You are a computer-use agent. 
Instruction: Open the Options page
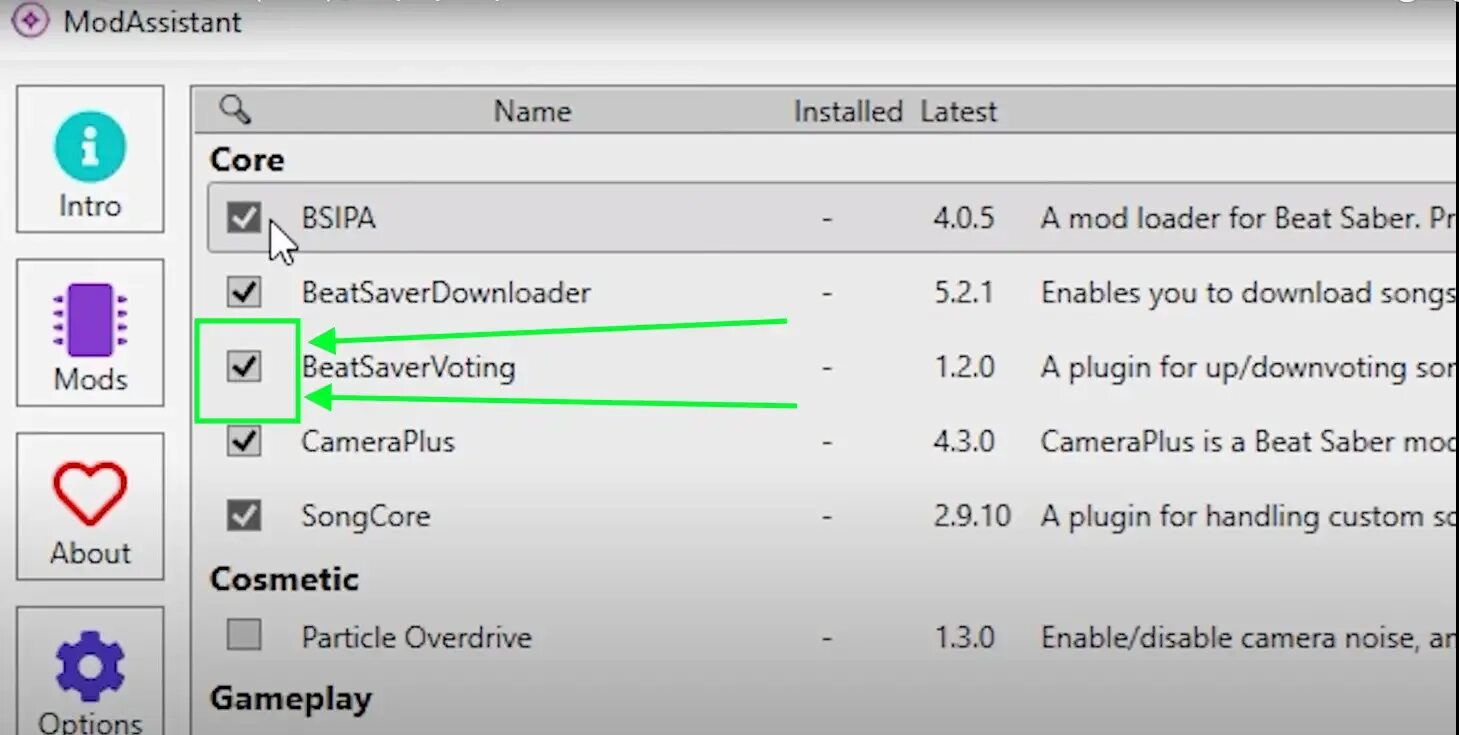pos(90,671)
